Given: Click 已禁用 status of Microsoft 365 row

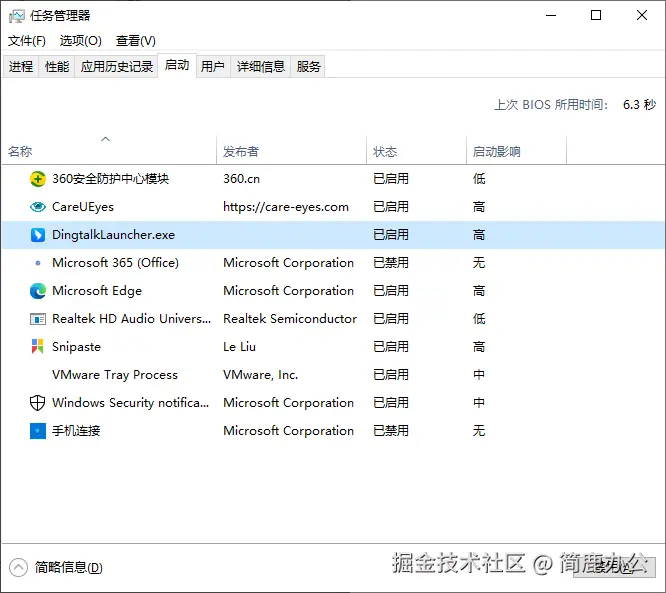Looking at the screenshot, I should point(391,263).
